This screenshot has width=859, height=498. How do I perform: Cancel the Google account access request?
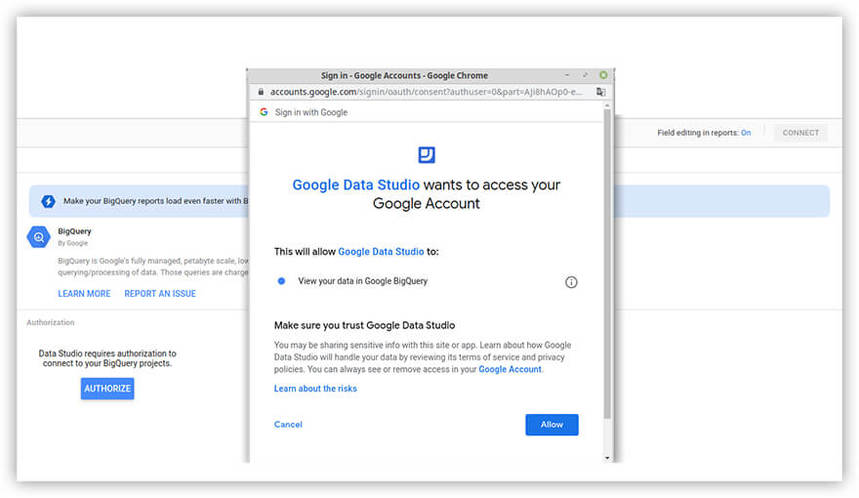(288, 424)
